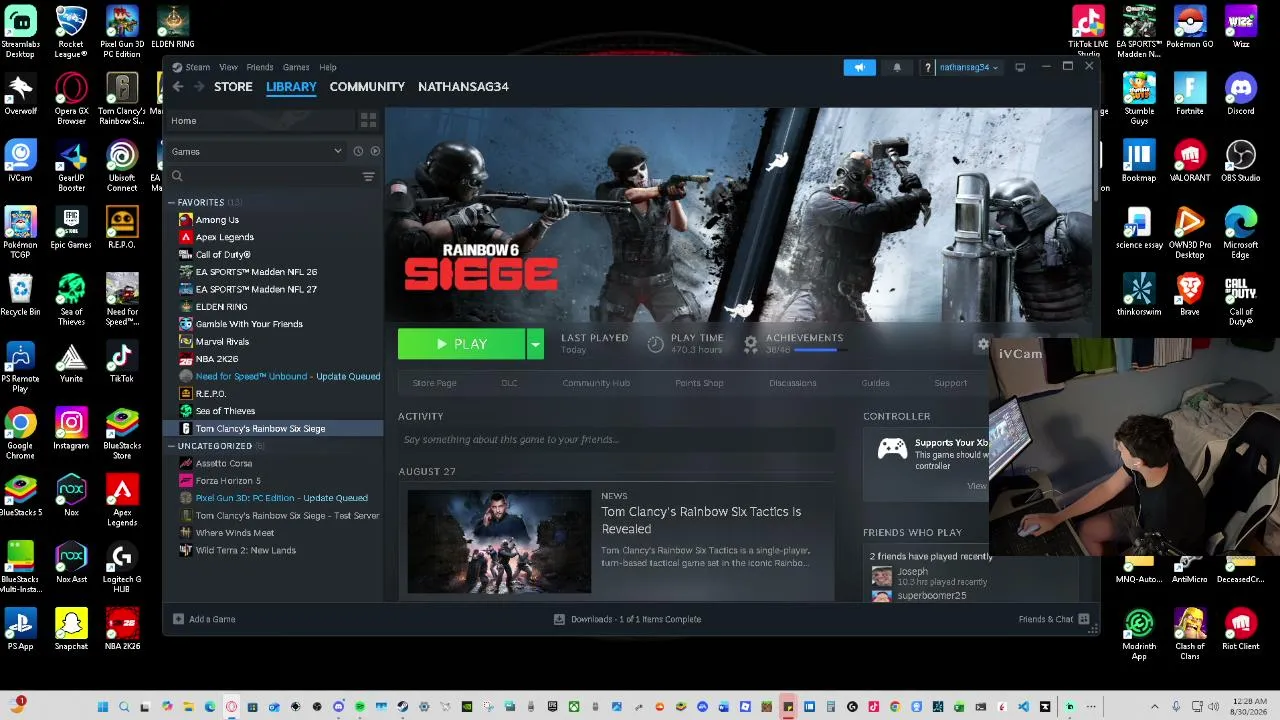Go to the STORE tab
Screen dimensions: 1280x720
[x=233, y=87]
